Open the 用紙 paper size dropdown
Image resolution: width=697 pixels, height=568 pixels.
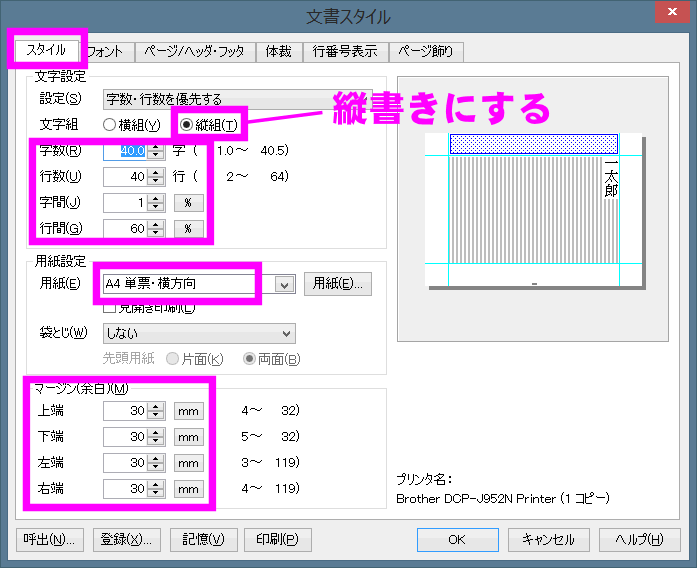coord(284,284)
